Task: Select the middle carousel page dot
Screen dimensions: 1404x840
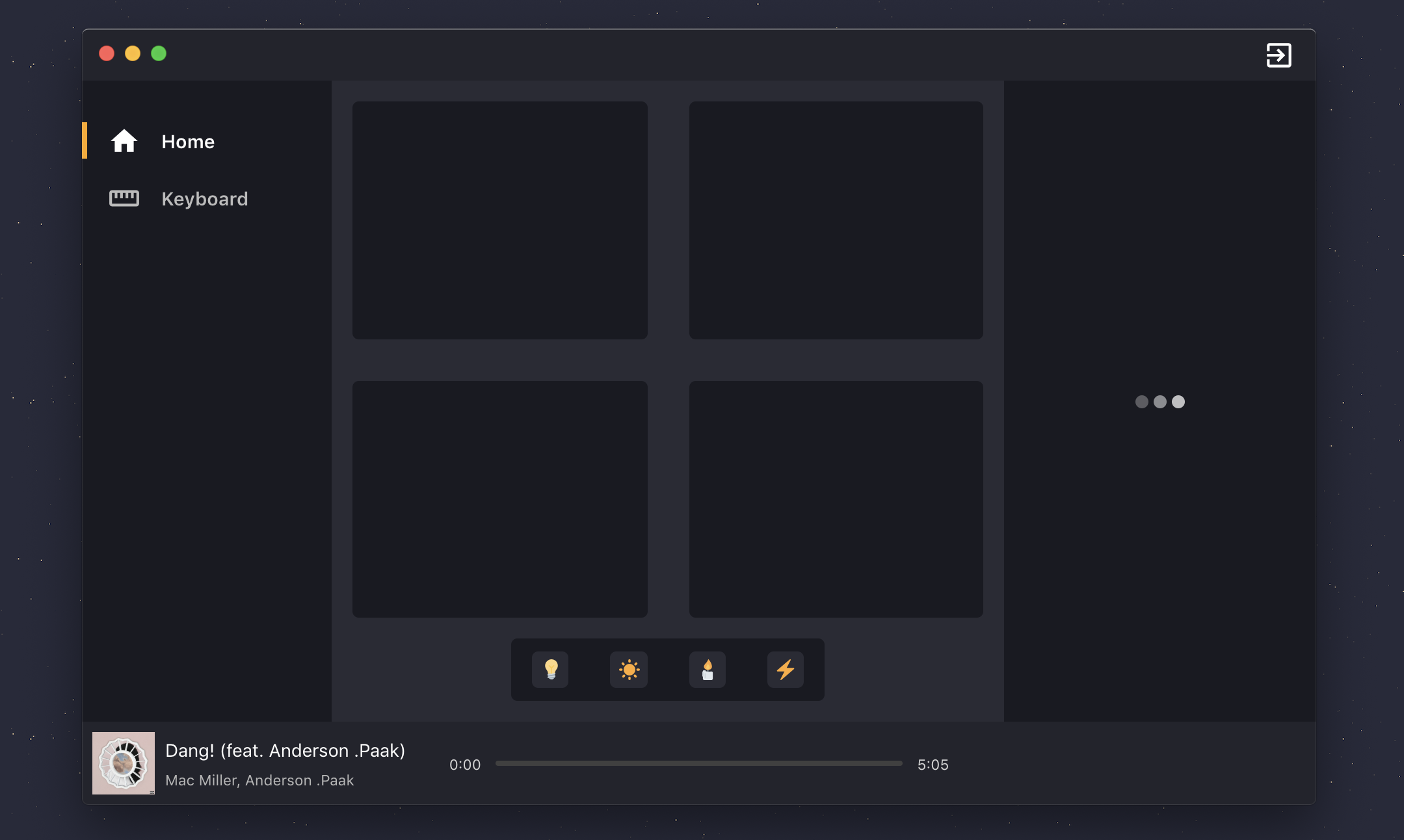Action: coord(1159,402)
